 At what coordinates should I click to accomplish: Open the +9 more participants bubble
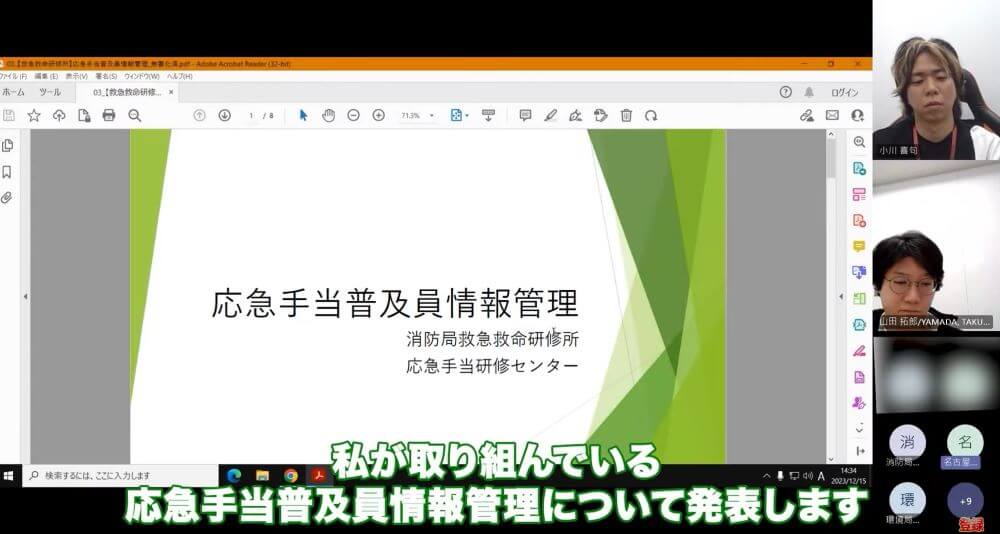965,501
